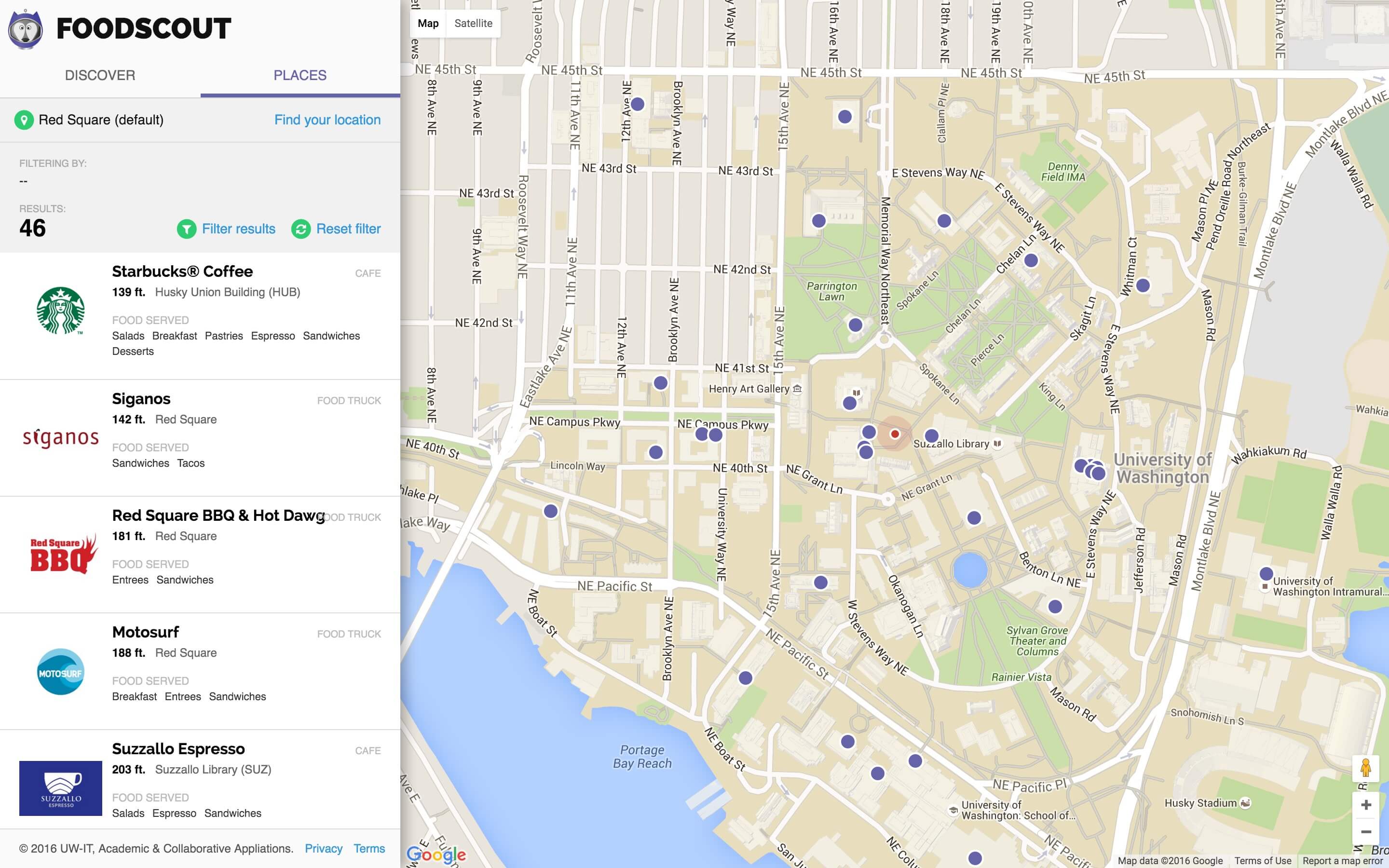The height and width of the screenshot is (868, 1389).
Task: Click the Google logo on the map
Action: pyautogui.click(x=436, y=855)
